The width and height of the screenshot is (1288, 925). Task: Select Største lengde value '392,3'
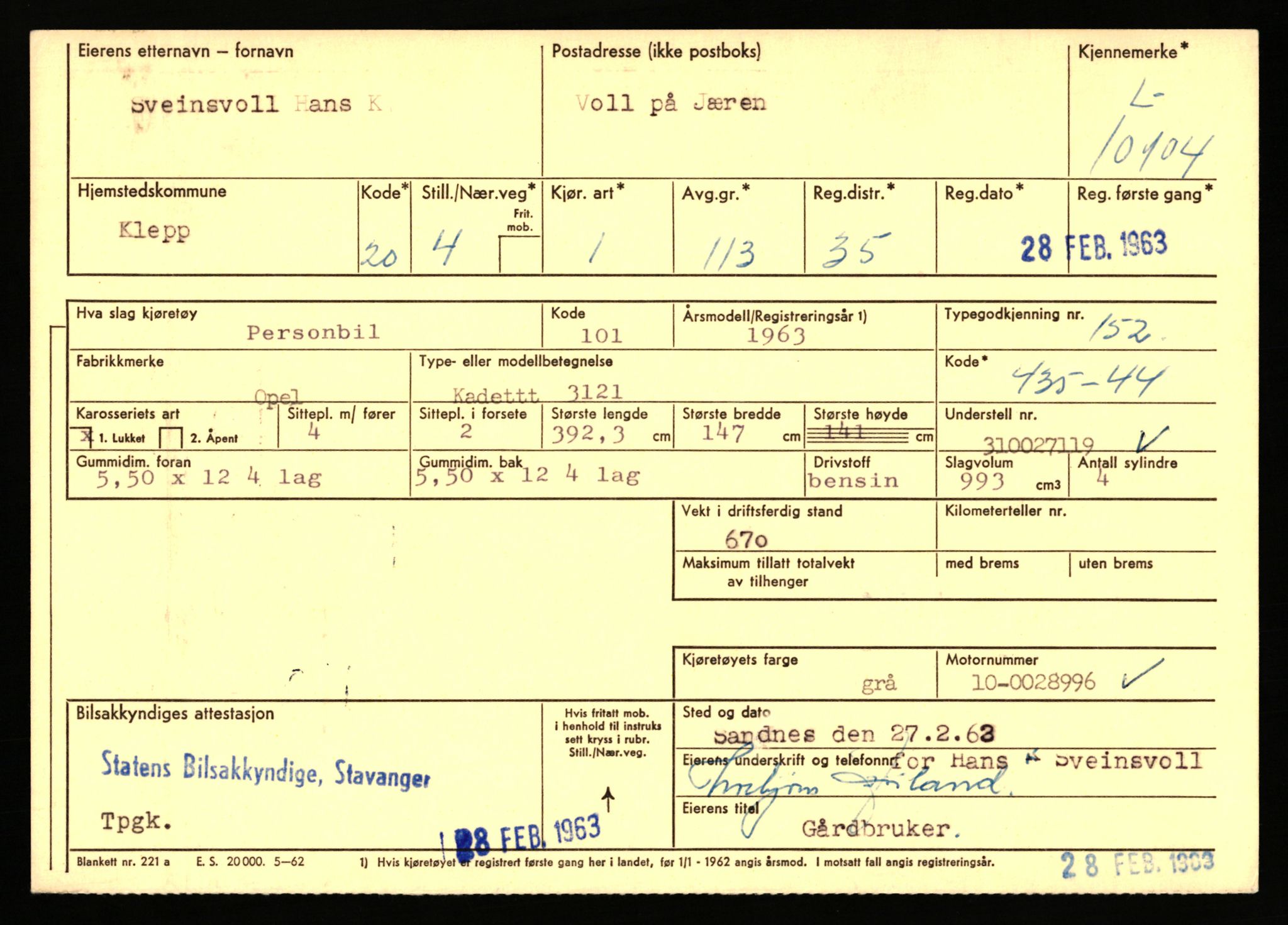[588, 434]
